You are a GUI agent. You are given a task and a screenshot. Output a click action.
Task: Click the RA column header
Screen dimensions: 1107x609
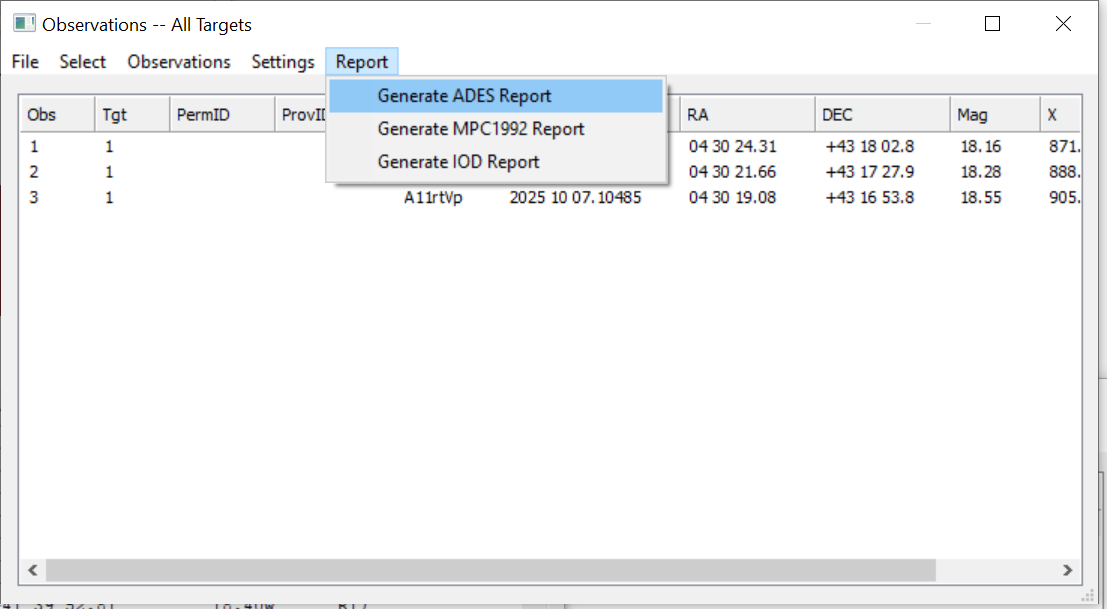tap(747, 115)
